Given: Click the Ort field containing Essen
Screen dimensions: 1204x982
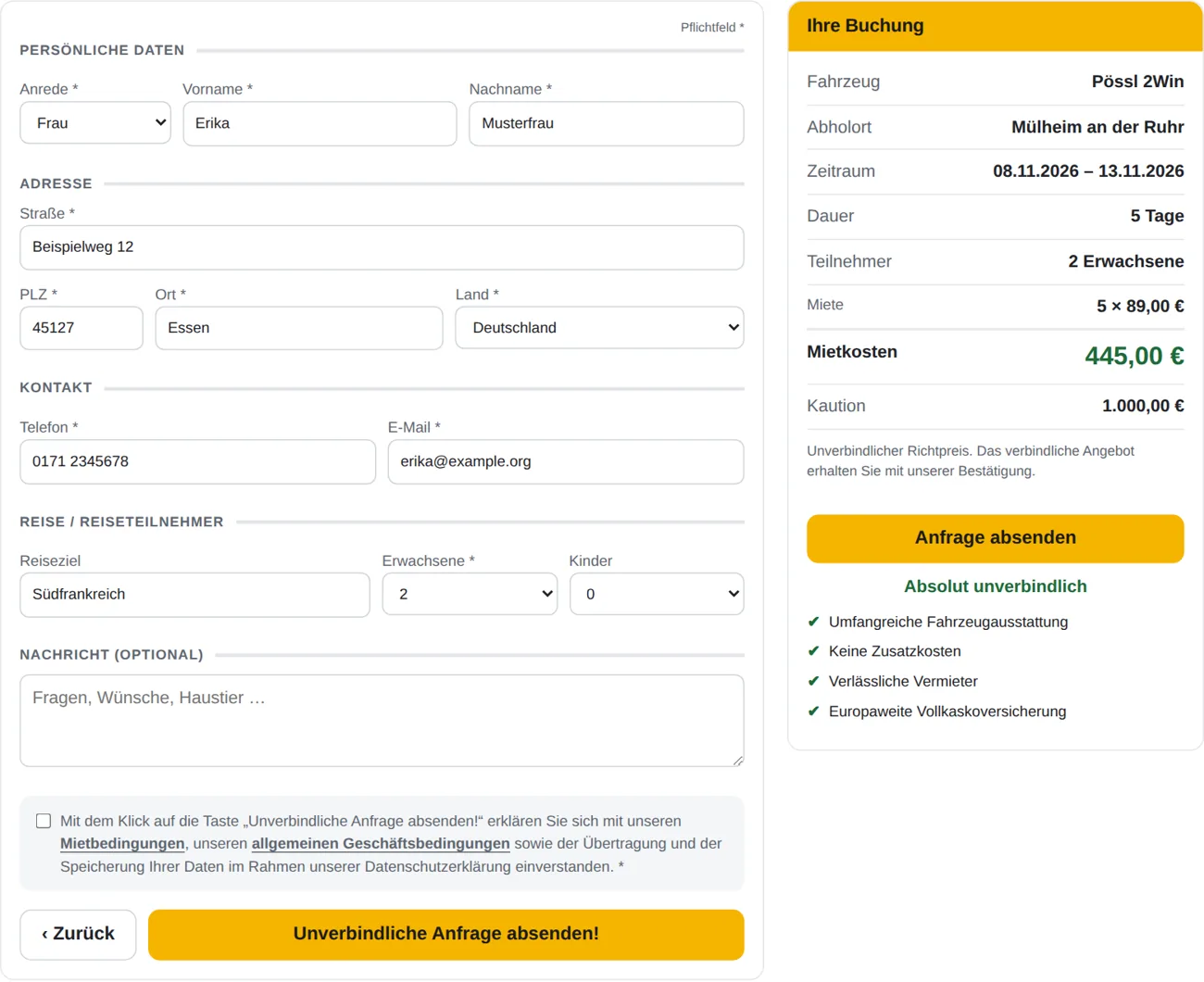Looking at the screenshot, I should pyautogui.click(x=299, y=328).
